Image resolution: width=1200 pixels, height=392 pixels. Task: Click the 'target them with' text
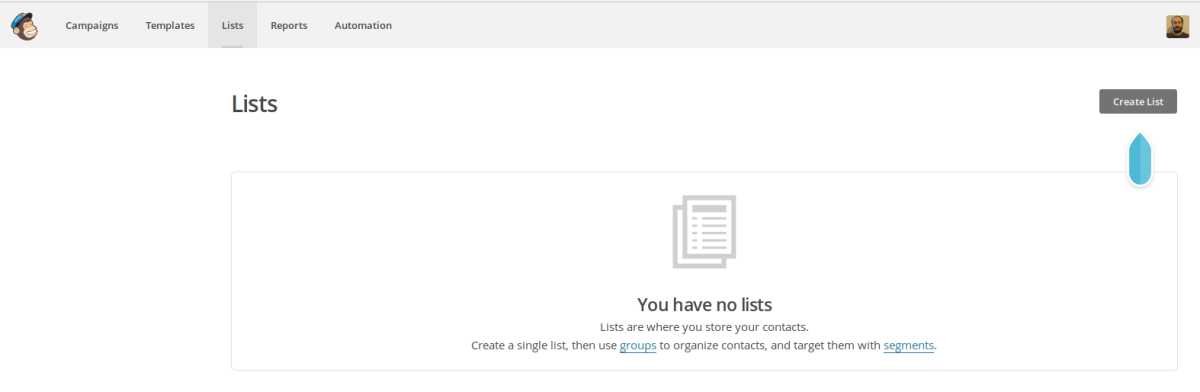click(x=831, y=345)
